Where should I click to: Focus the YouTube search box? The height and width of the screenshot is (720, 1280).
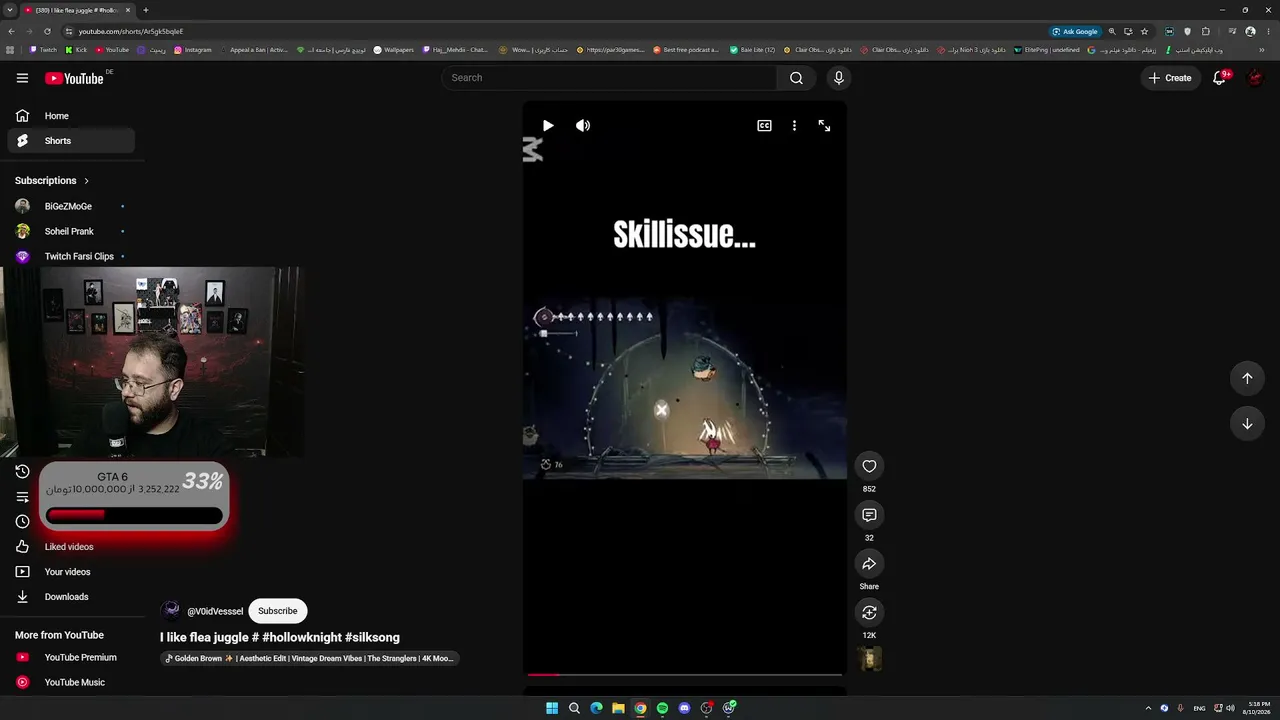609,78
